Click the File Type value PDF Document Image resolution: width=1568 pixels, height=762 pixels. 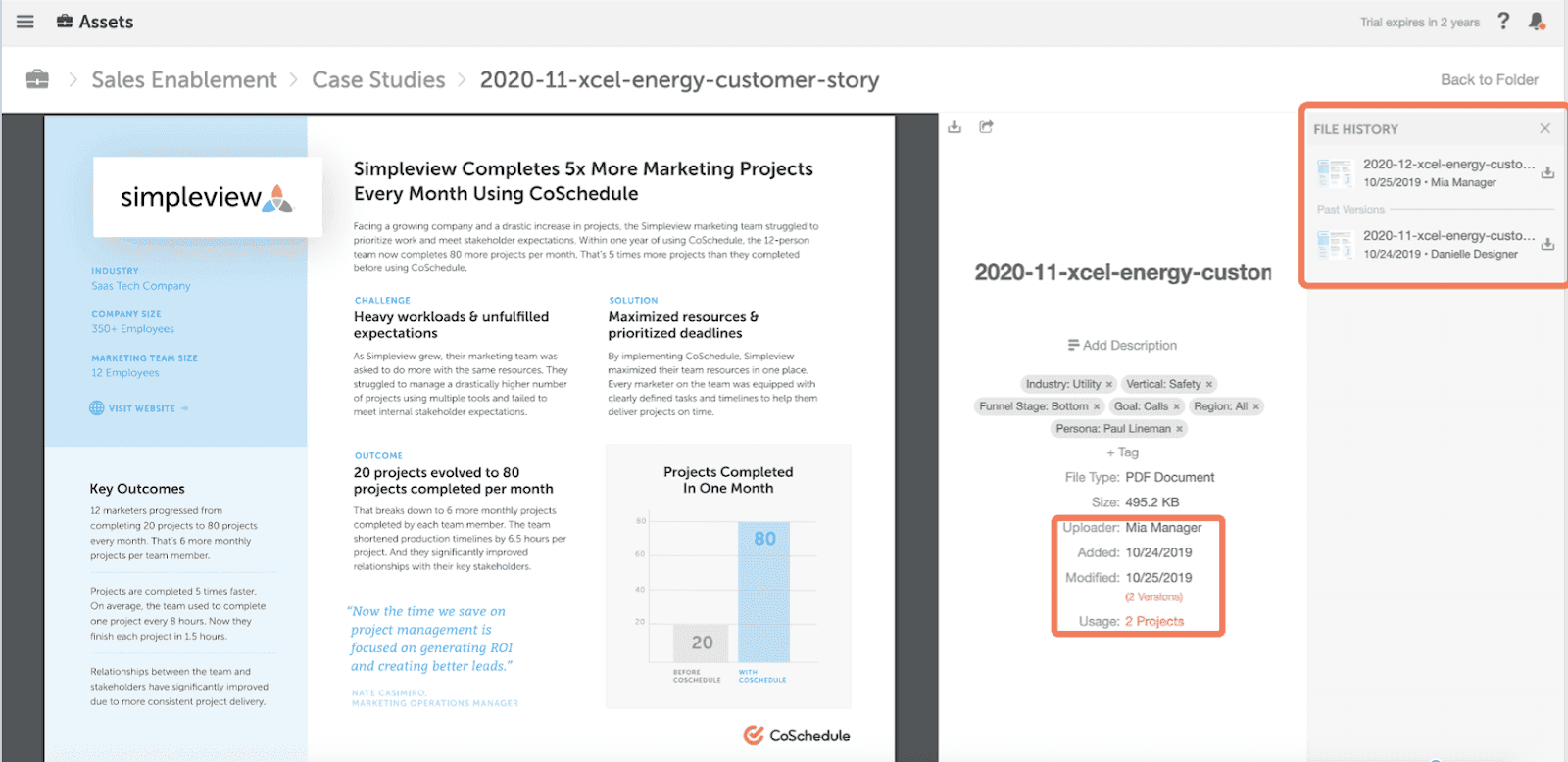(1169, 477)
